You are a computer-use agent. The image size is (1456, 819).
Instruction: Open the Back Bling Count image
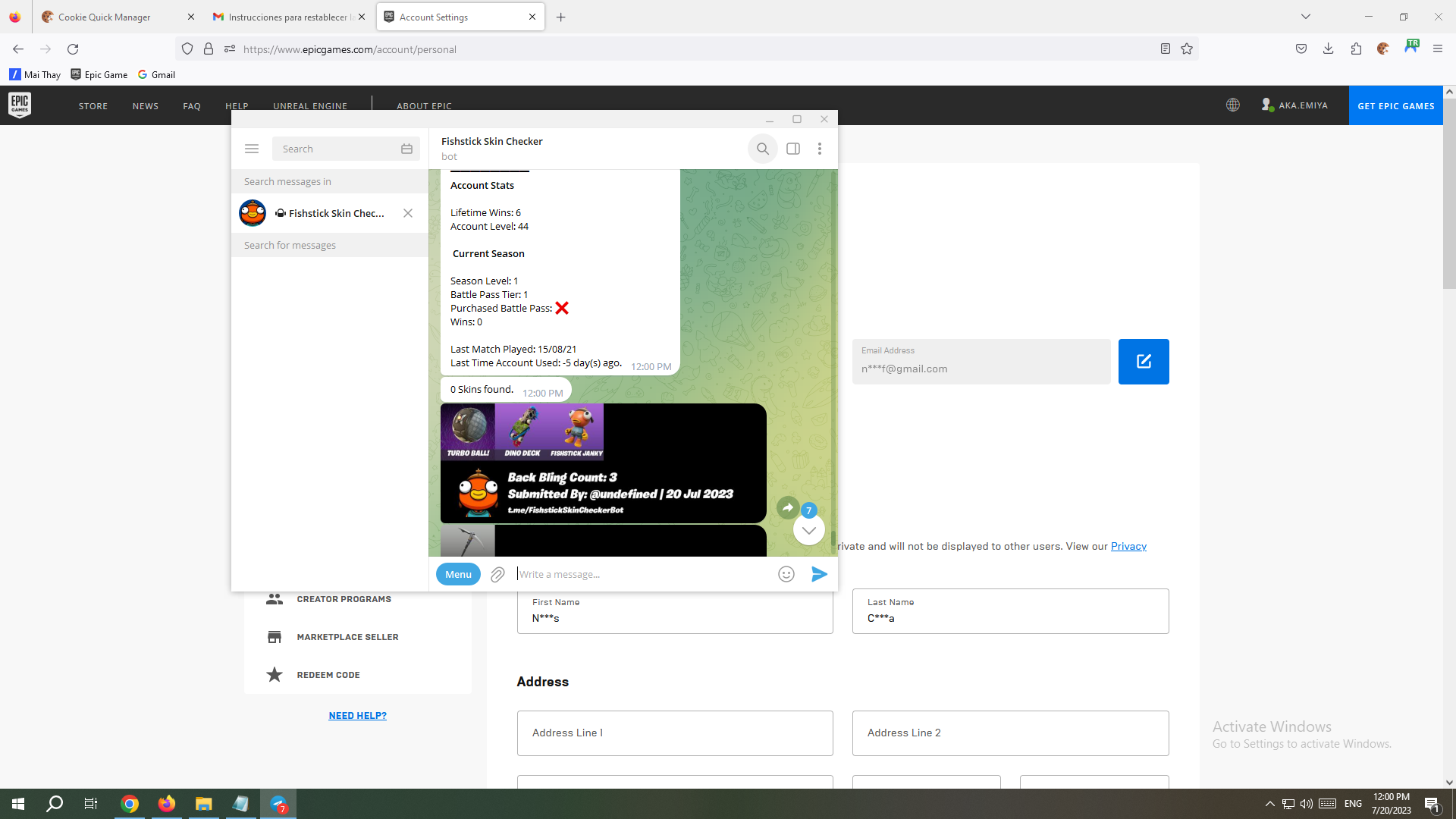click(x=603, y=463)
